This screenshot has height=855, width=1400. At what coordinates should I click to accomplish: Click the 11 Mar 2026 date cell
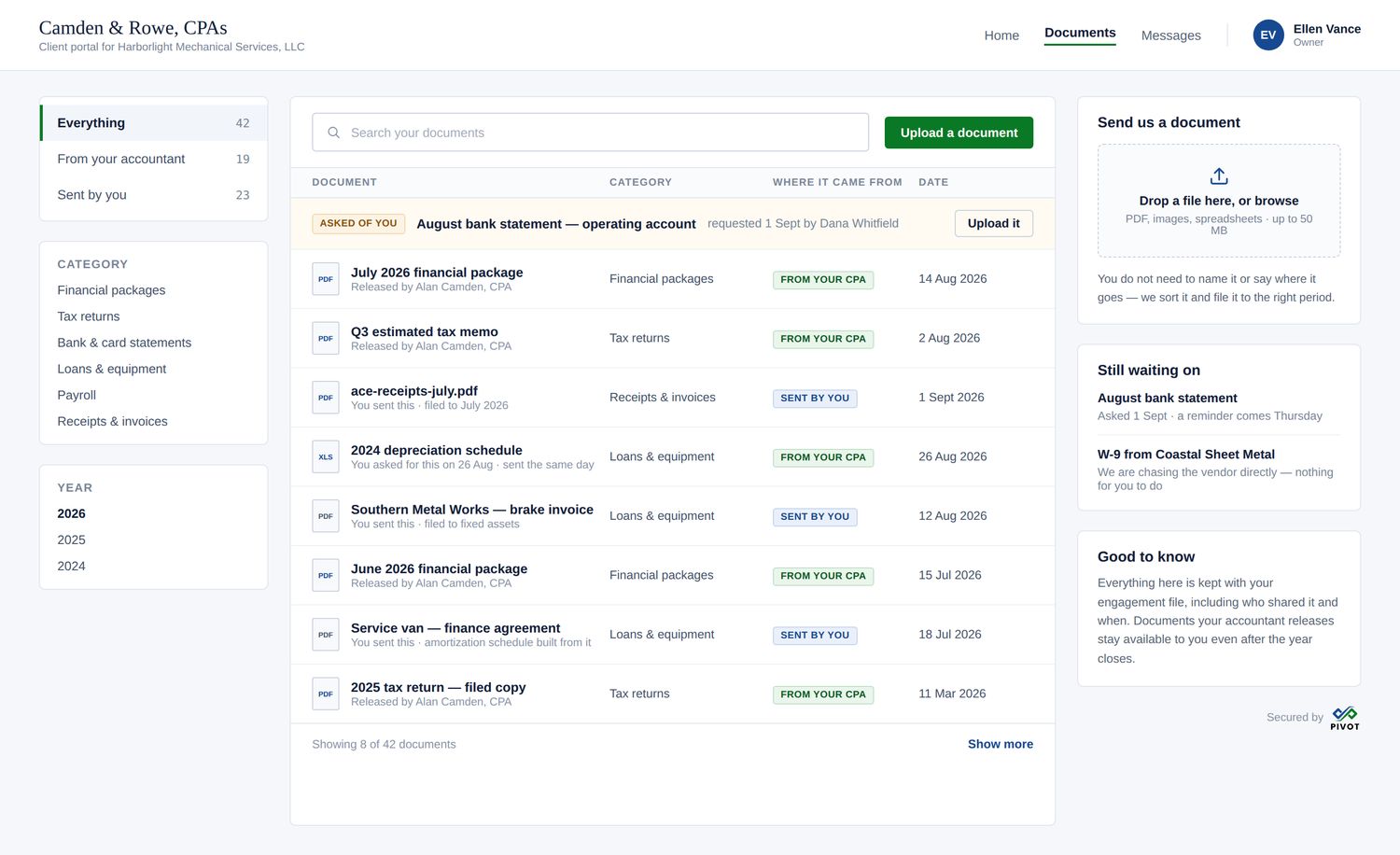[x=952, y=694]
